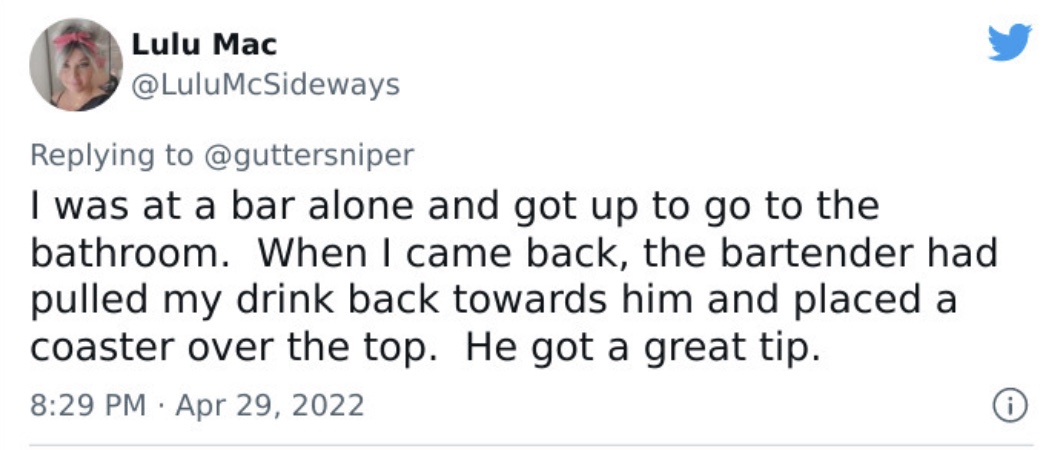Click the word "coaster" in the tweet
This screenshot has height=450, width=1056.
[102, 350]
